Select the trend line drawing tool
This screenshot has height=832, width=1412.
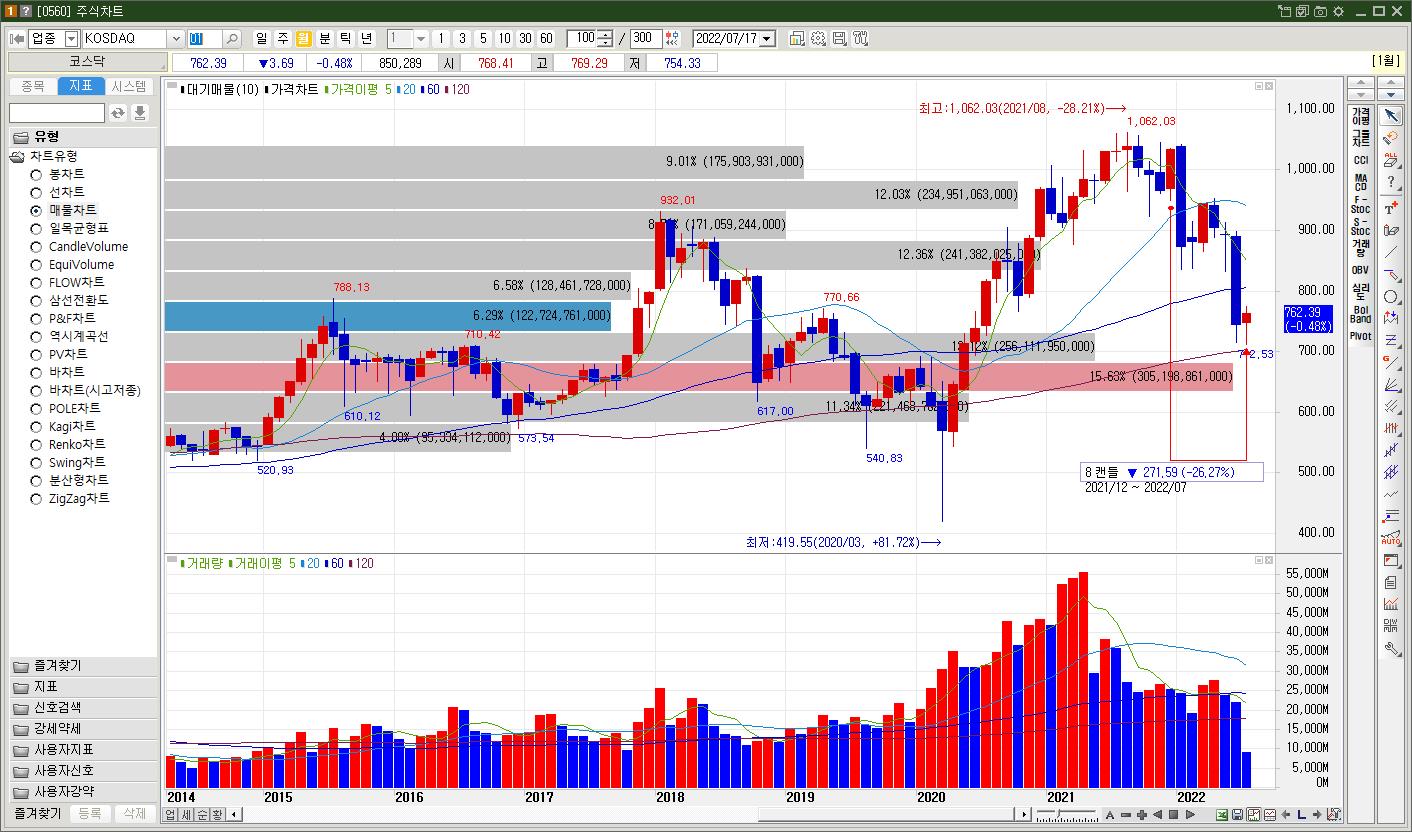1390,252
